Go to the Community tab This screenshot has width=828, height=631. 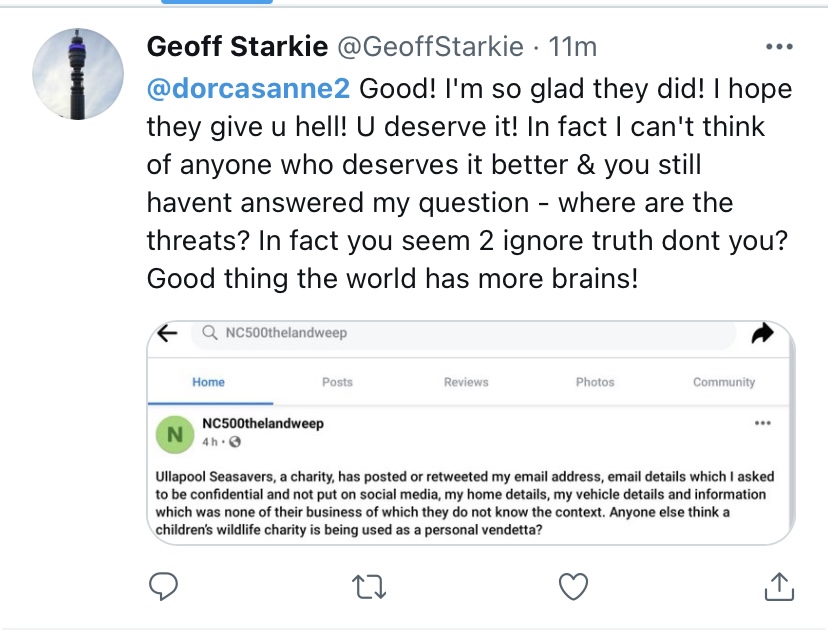[x=724, y=382]
